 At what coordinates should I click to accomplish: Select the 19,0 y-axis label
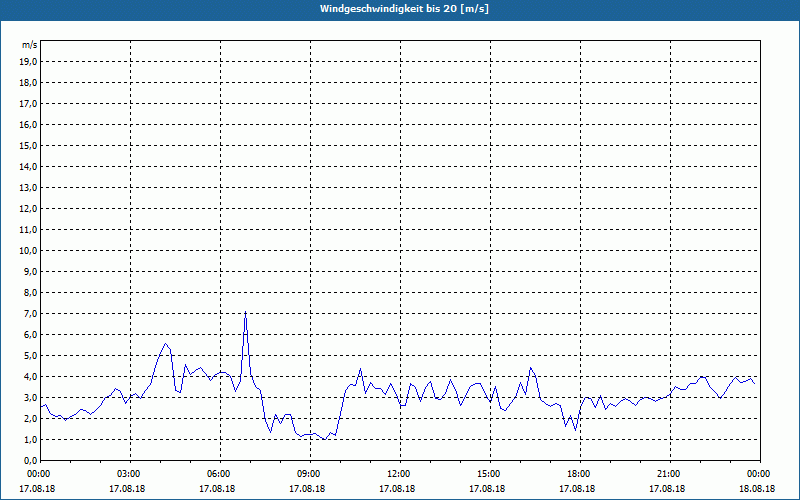click(29, 61)
